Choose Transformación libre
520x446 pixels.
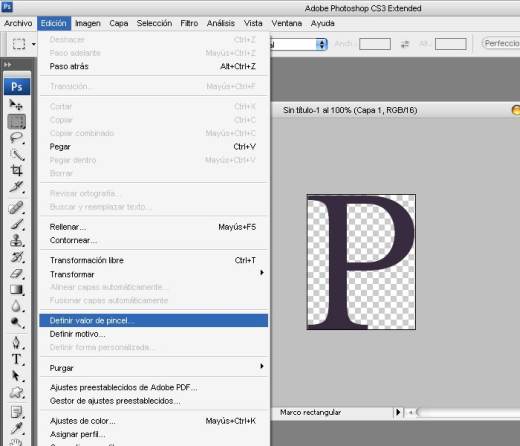click(153, 260)
